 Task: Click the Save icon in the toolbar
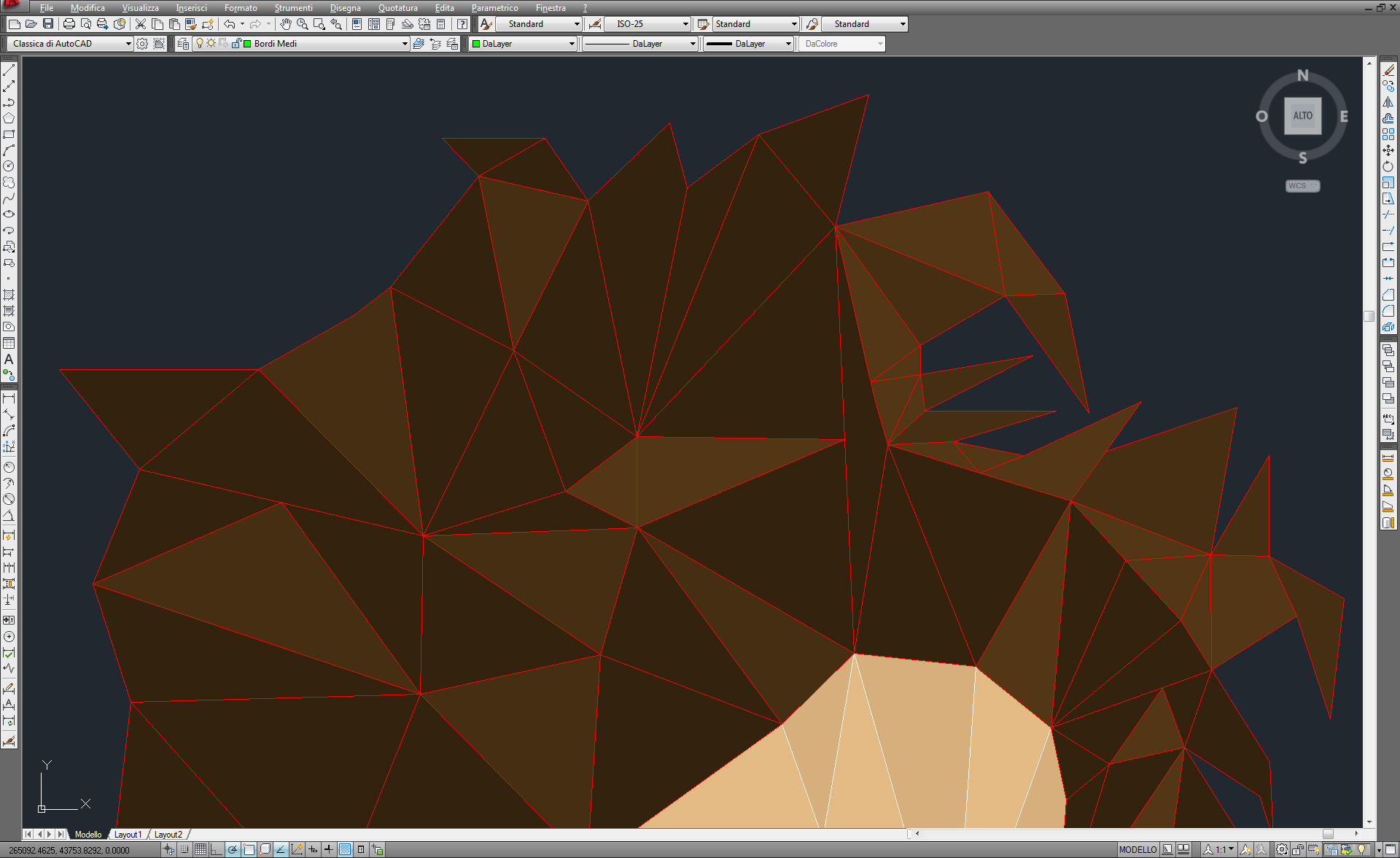click(x=48, y=24)
